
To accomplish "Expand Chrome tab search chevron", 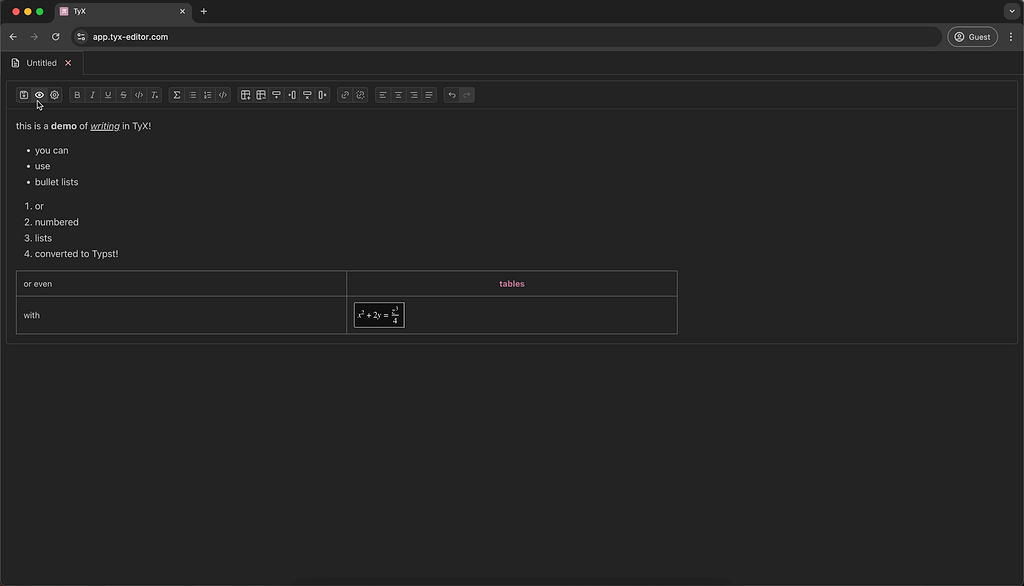I will 1012,11.
